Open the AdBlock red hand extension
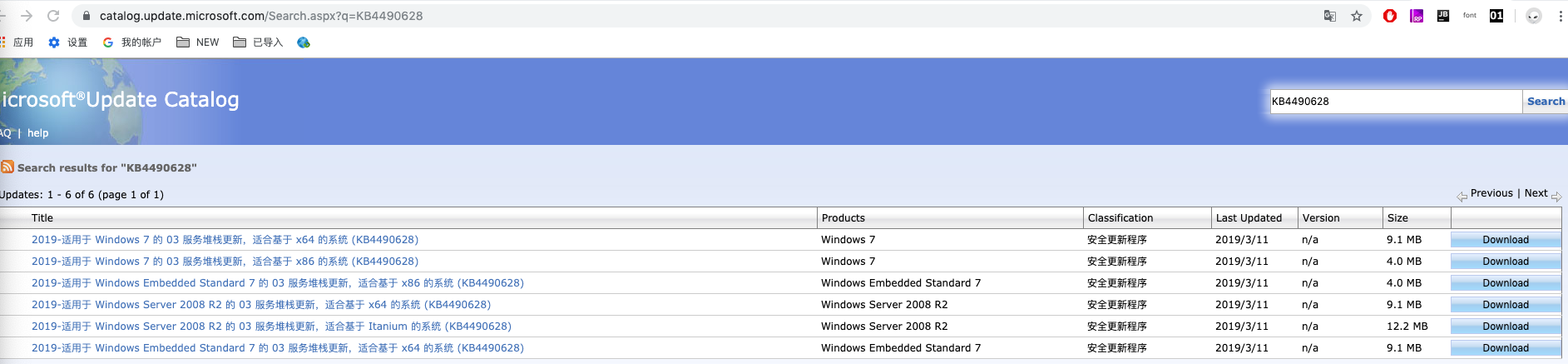This screenshot has width=1568, height=364. click(1390, 16)
